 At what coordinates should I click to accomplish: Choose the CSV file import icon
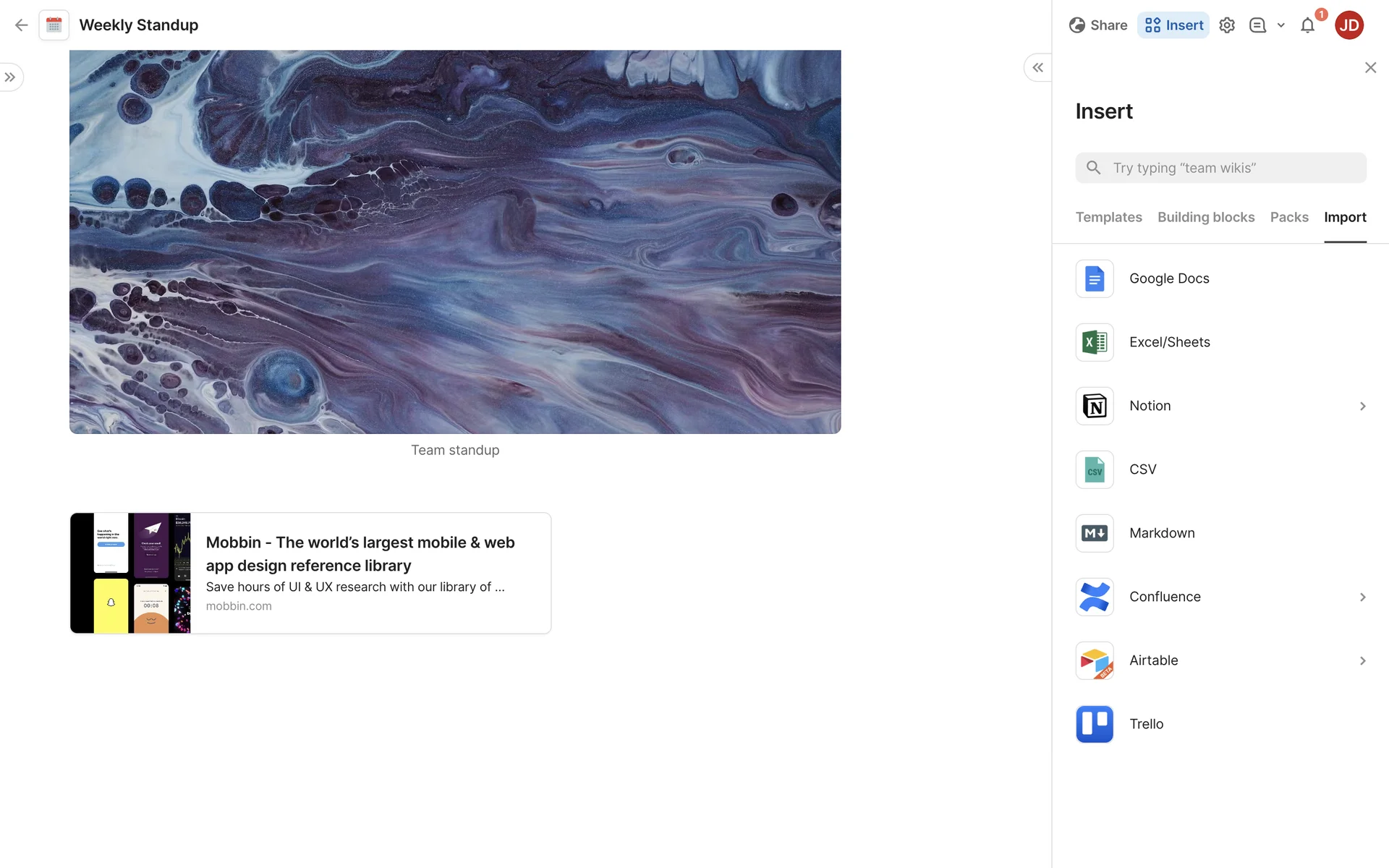pos(1094,469)
